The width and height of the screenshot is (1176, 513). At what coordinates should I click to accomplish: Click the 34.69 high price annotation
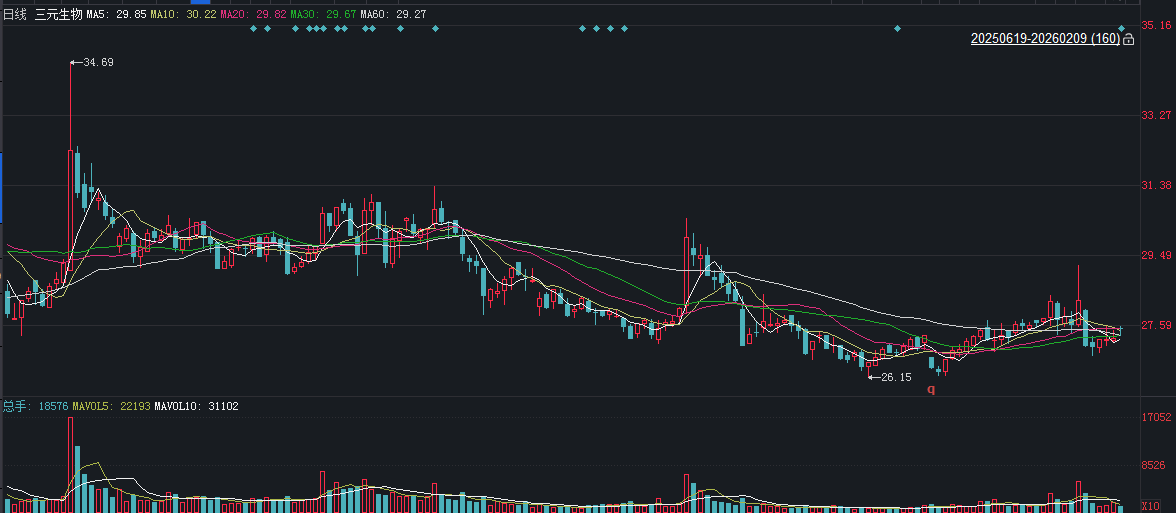click(97, 62)
